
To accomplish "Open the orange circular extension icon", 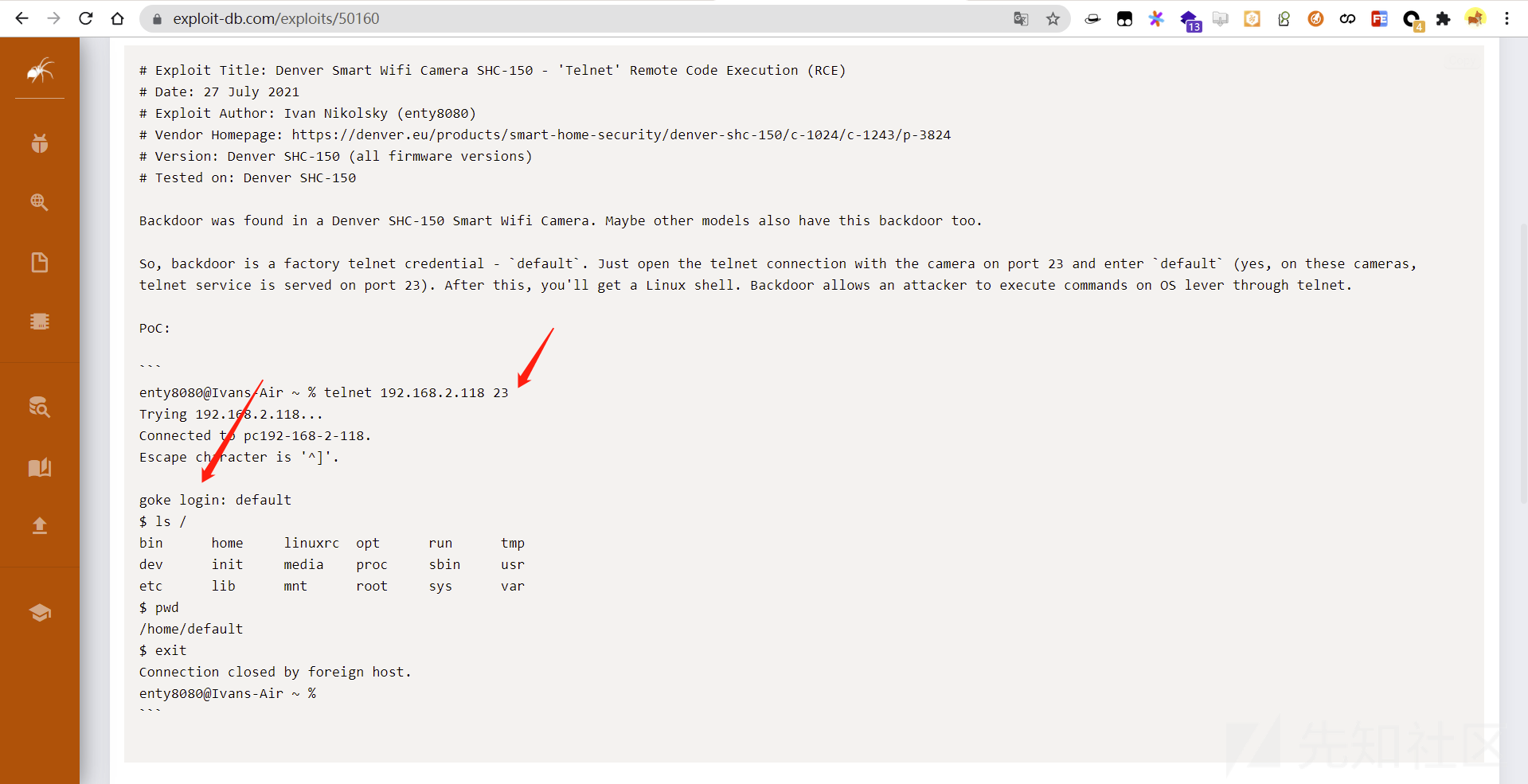I will click(x=1315, y=18).
